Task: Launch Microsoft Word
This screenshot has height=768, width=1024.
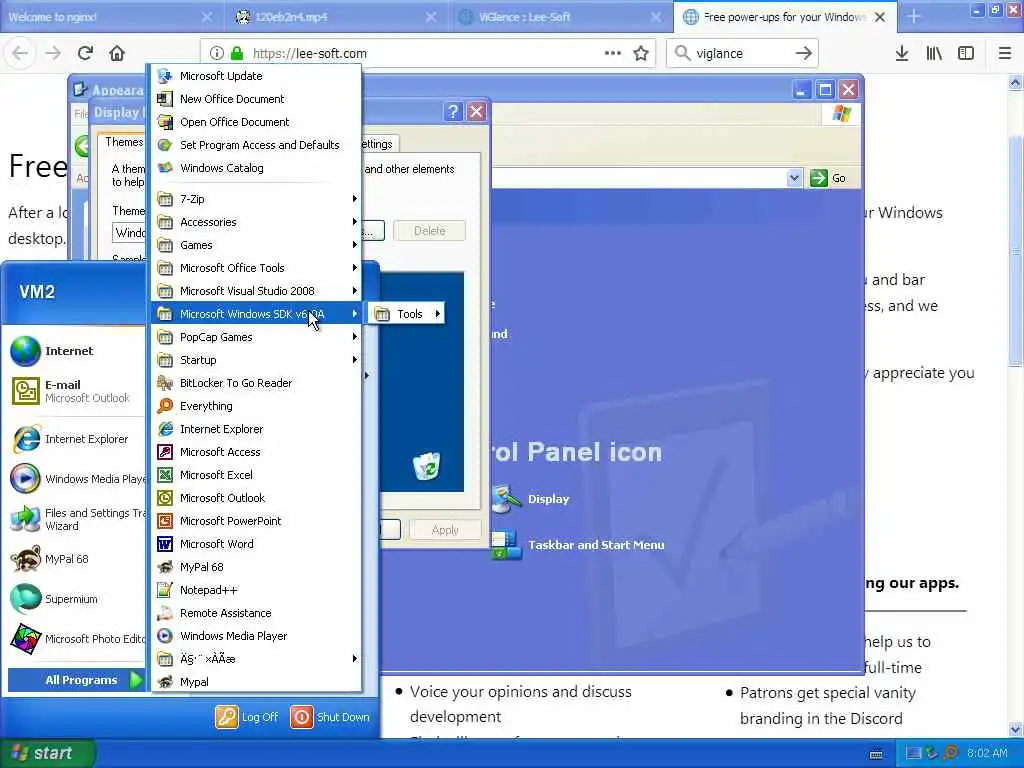Action: pos(256,544)
